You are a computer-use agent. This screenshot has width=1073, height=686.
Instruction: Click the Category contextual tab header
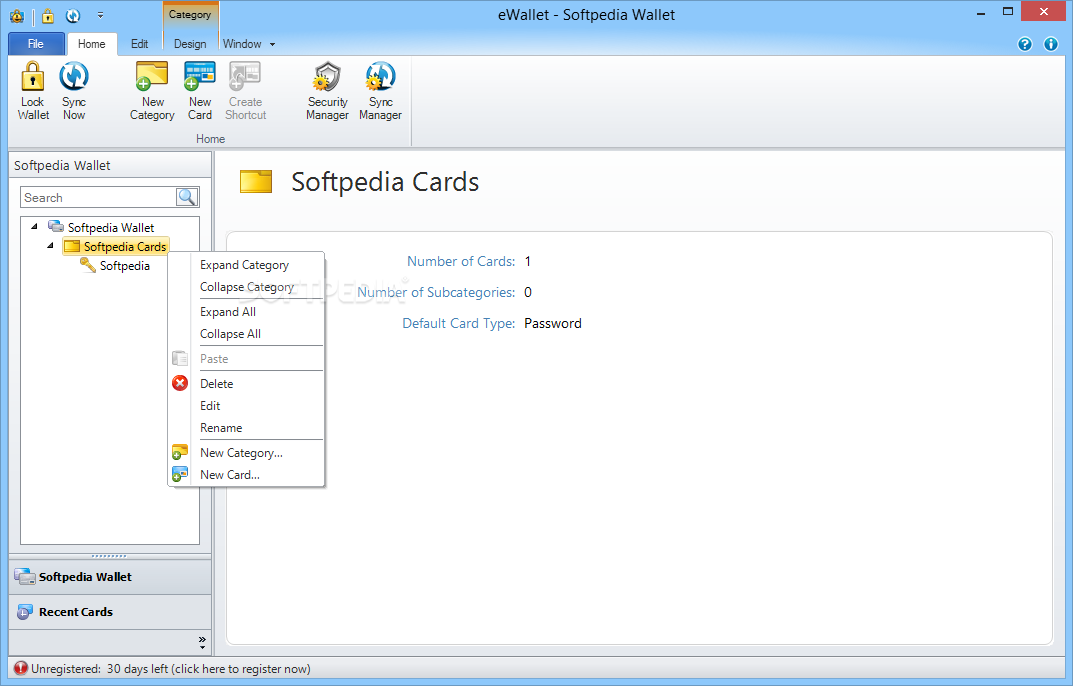pyautogui.click(x=190, y=14)
